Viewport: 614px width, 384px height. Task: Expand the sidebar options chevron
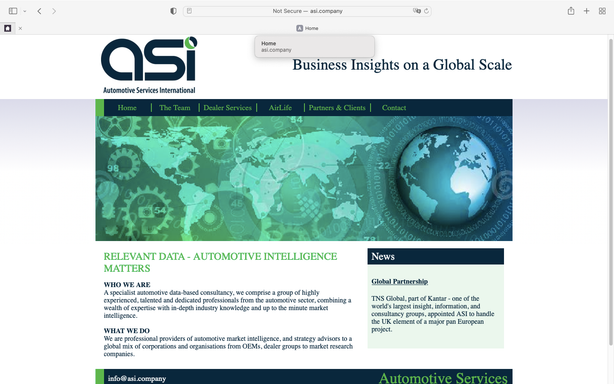point(25,11)
